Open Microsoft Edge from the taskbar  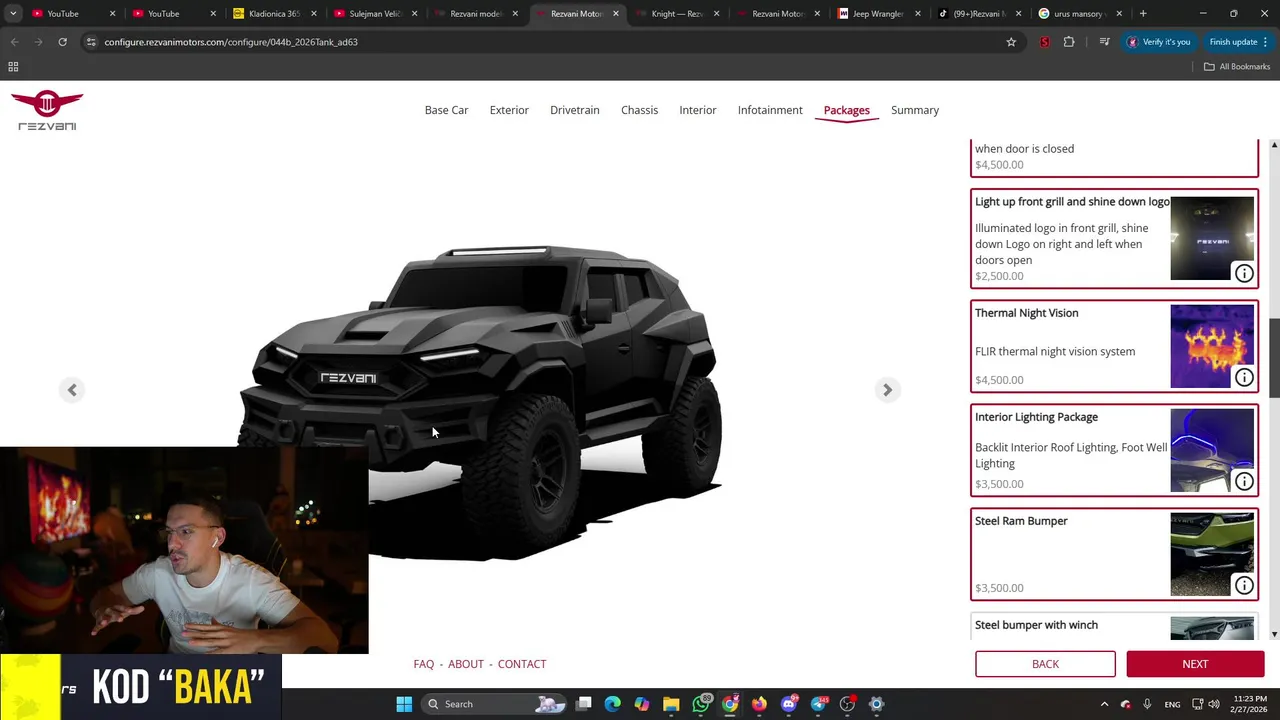(613, 704)
